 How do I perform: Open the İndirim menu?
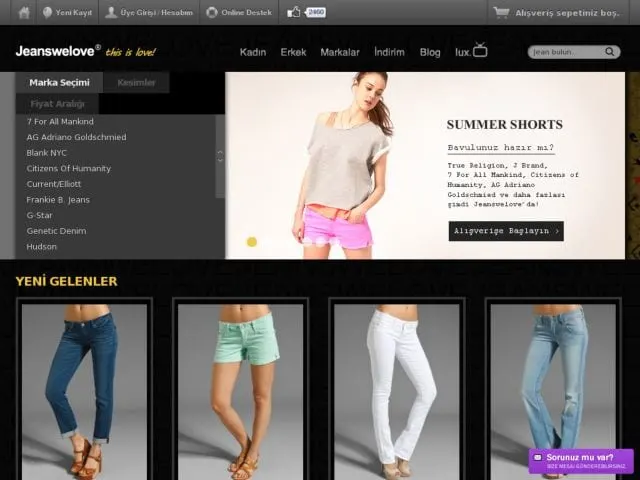tap(389, 52)
